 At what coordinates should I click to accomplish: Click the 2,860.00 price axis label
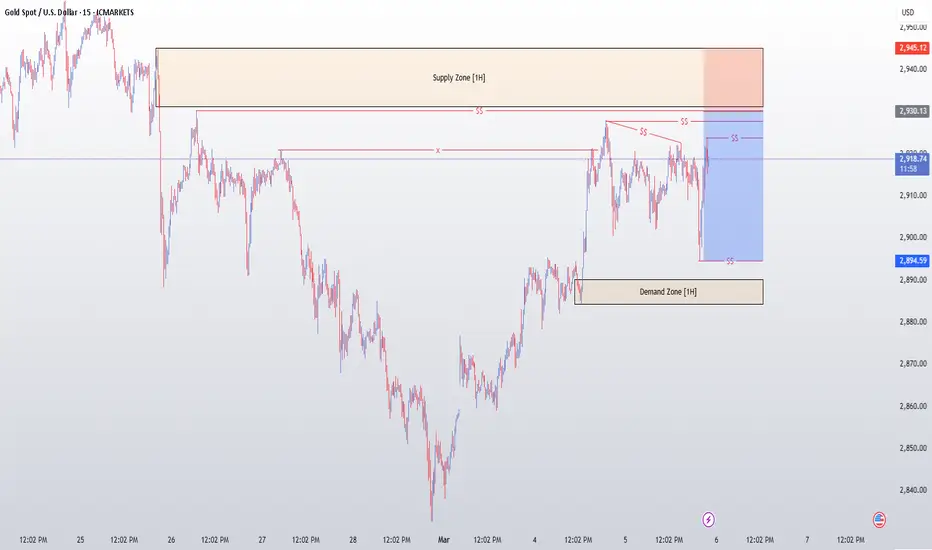(x=913, y=406)
